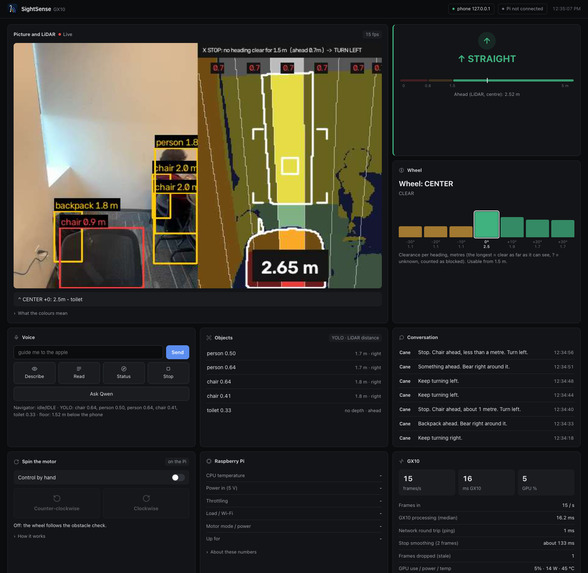Expand About these numbers
588x573 pixels.
pyautogui.click(x=231, y=552)
